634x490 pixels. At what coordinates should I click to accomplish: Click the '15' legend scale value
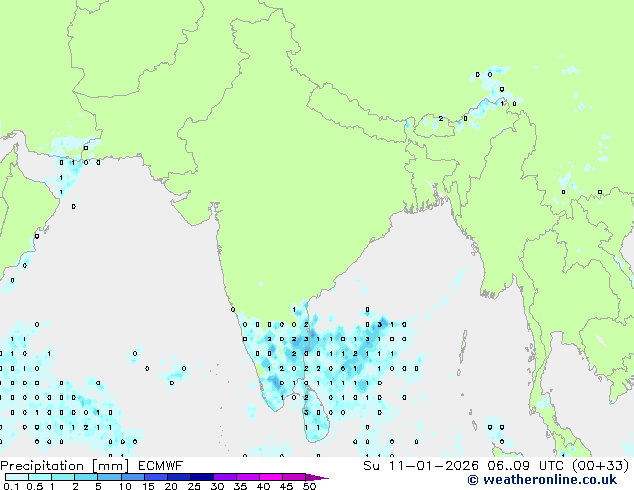coord(148,486)
